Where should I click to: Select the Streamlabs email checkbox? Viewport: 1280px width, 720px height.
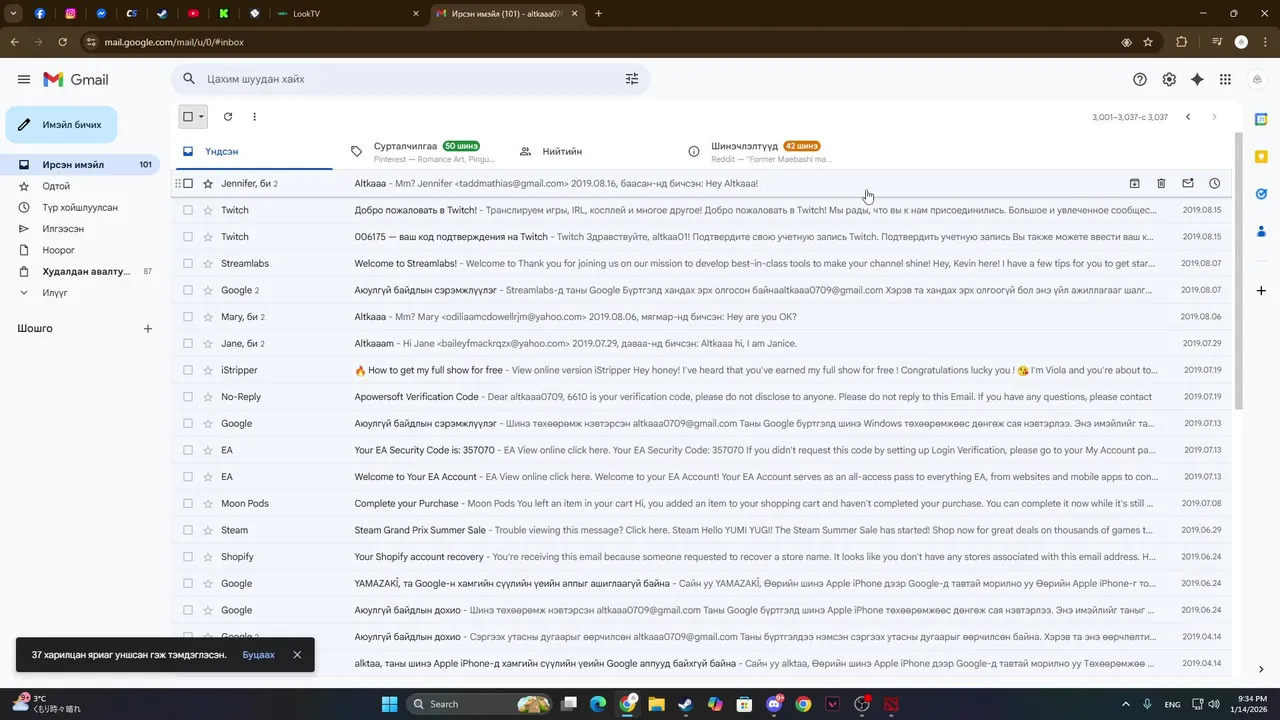(x=188, y=264)
